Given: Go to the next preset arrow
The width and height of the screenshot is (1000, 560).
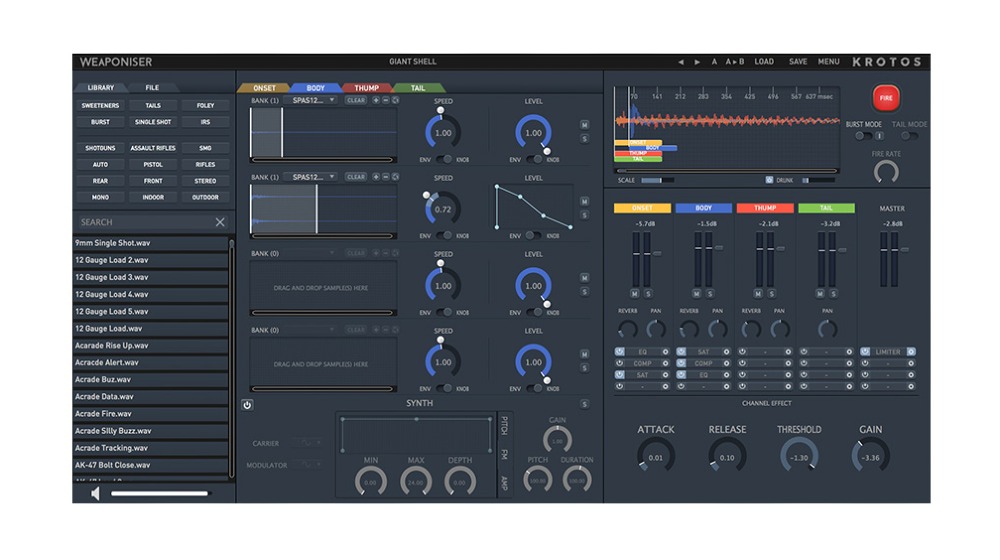Looking at the screenshot, I should tap(697, 62).
